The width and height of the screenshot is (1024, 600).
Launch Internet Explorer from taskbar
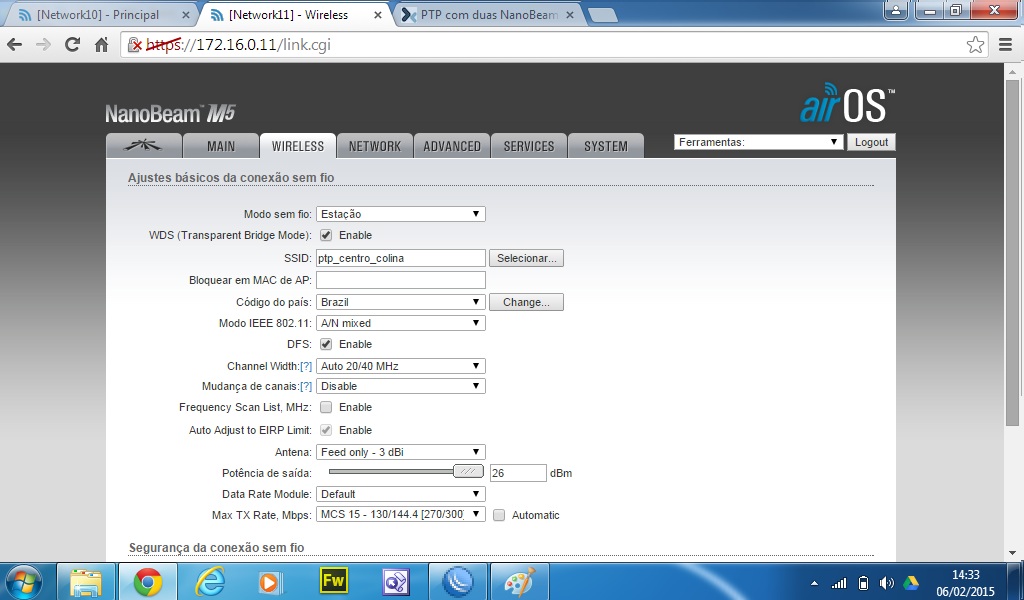210,581
